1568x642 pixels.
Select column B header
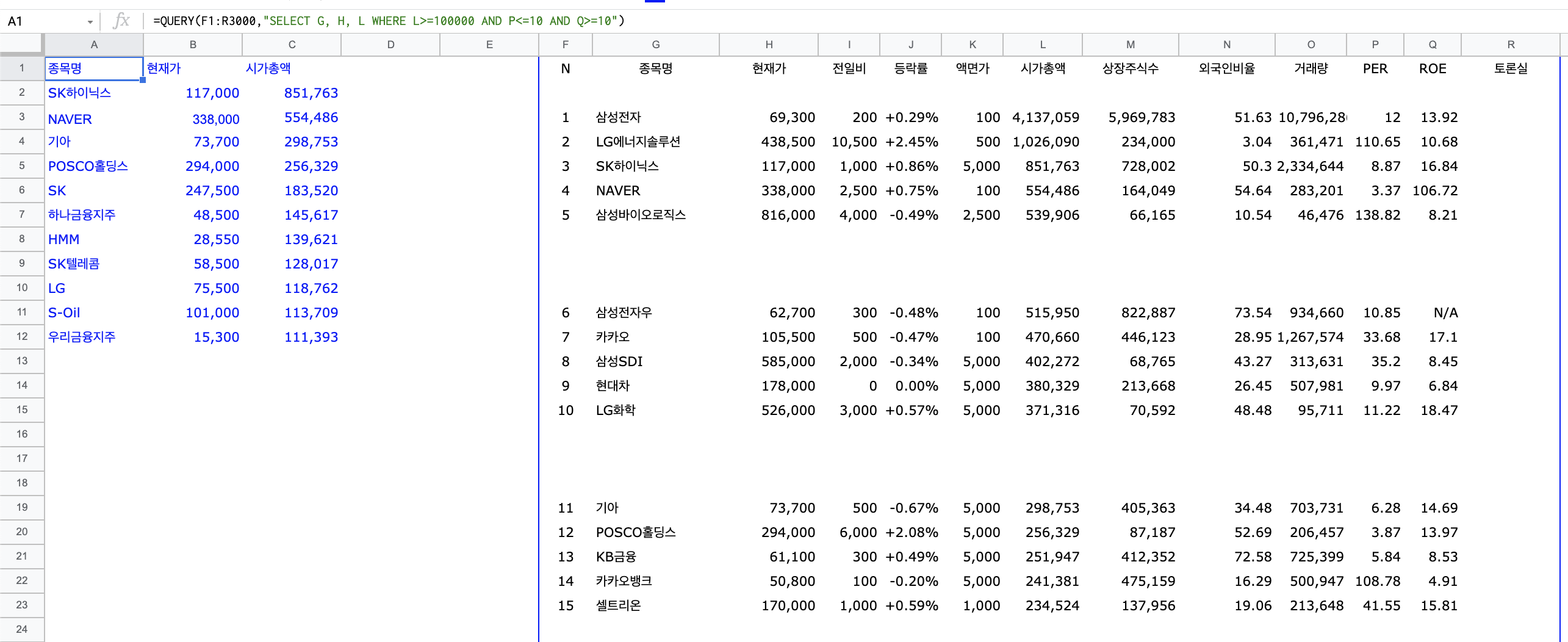(193, 45)
